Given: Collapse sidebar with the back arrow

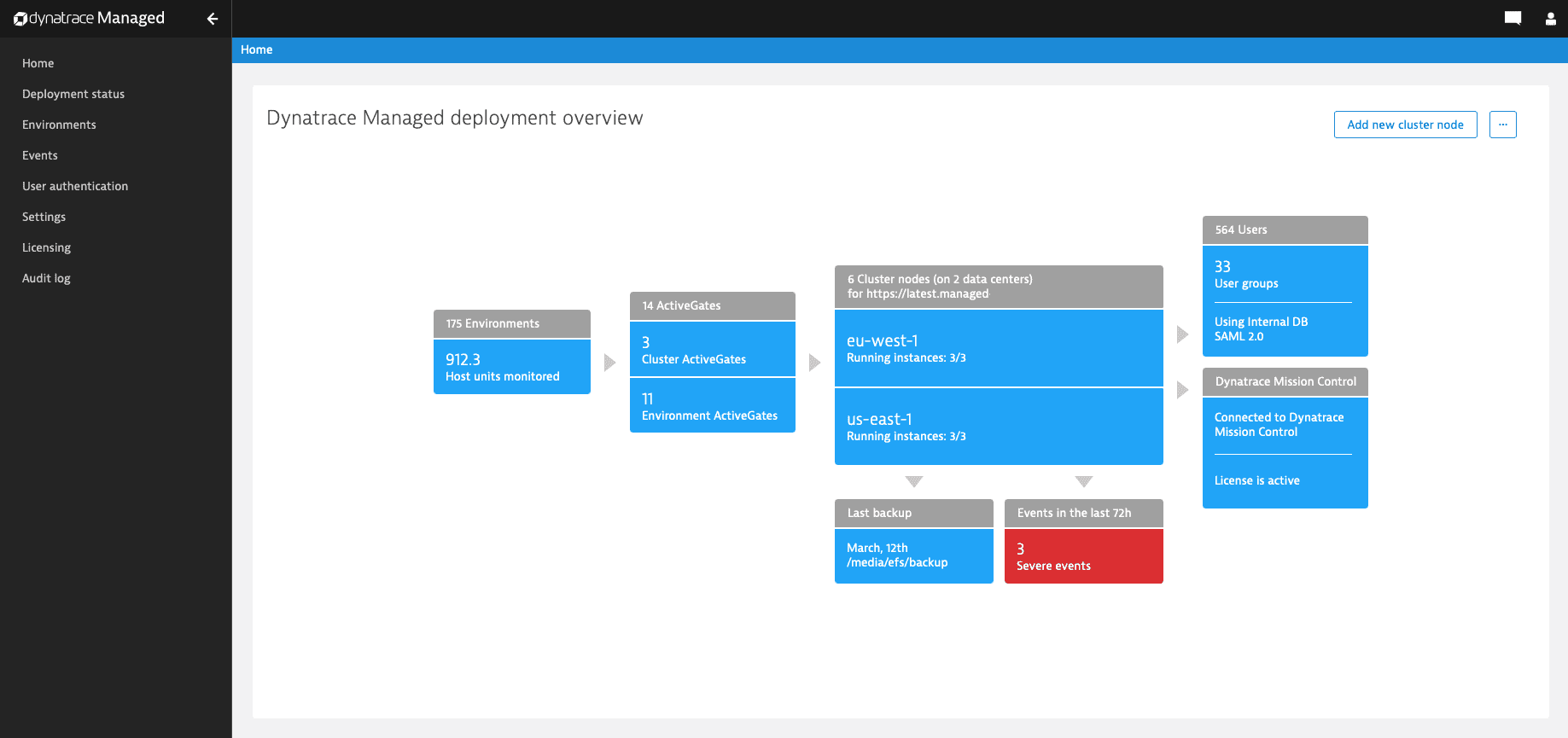Looking at the screenshot, I should pyautogui.click(x=213, y=19).
